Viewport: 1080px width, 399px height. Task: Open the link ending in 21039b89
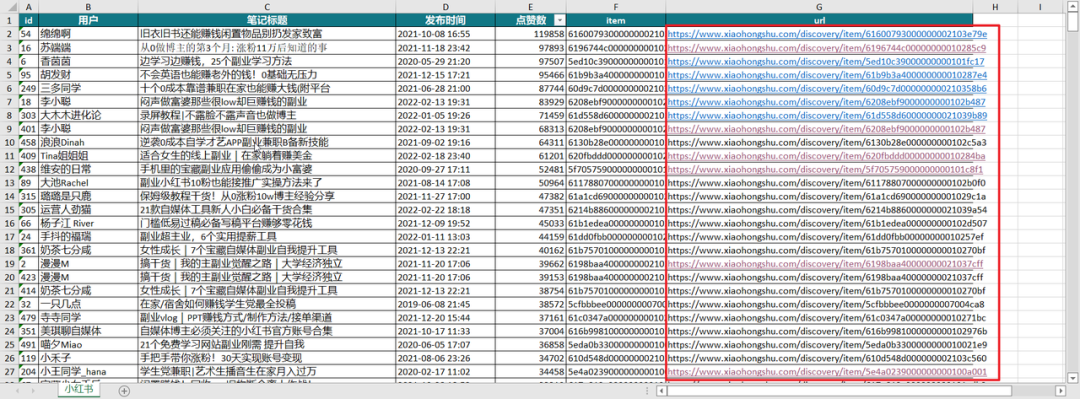pos(827,116)
